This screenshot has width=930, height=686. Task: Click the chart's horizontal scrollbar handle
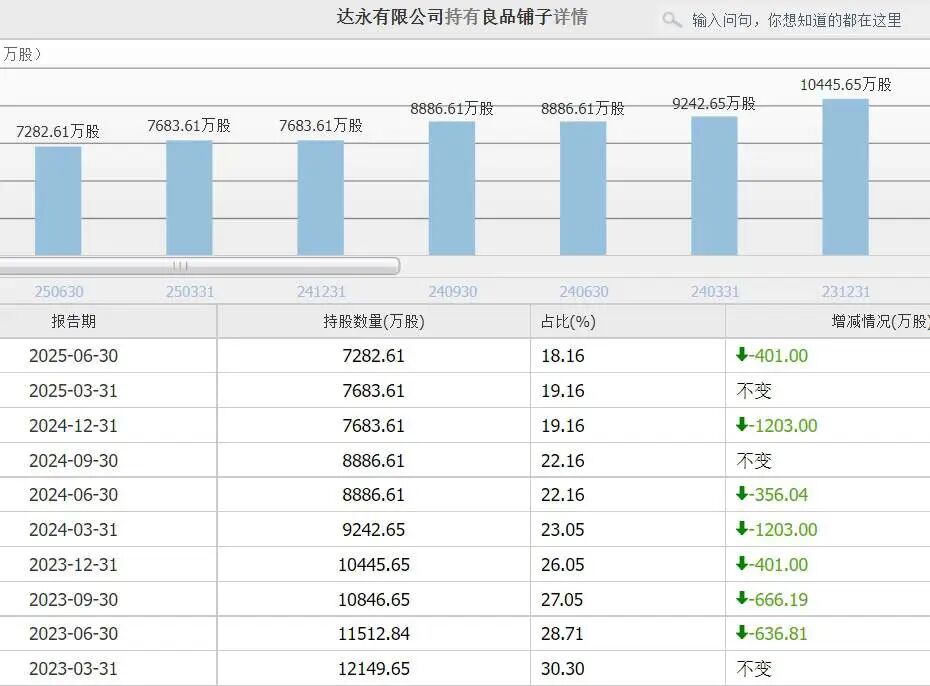point(180,266)
